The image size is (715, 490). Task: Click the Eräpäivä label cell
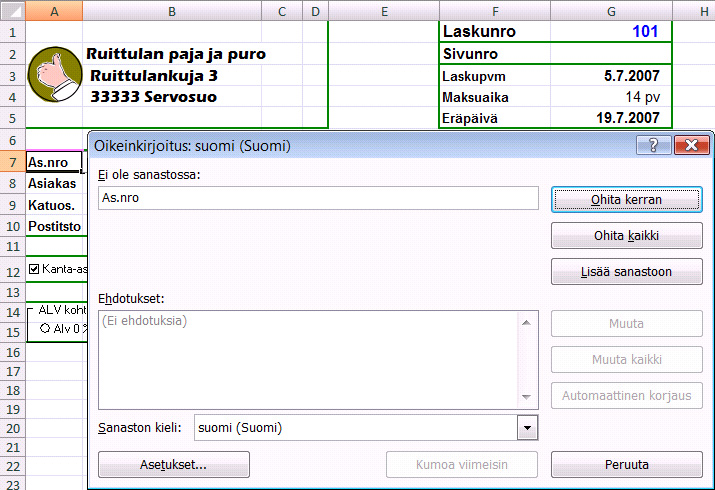coord(495,118)
